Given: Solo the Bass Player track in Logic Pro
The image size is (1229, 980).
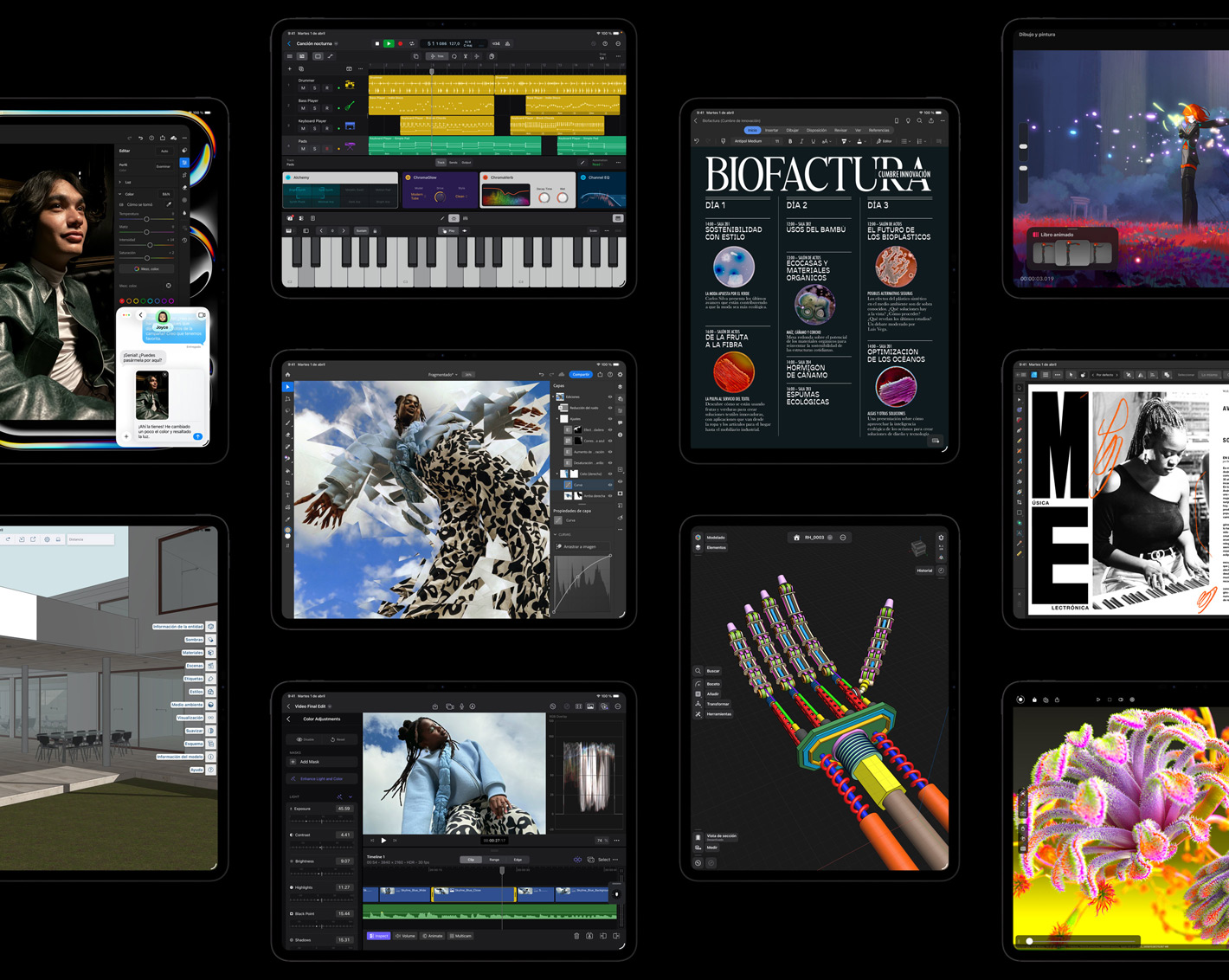Looking at the screenshot, I should [315, 108].
